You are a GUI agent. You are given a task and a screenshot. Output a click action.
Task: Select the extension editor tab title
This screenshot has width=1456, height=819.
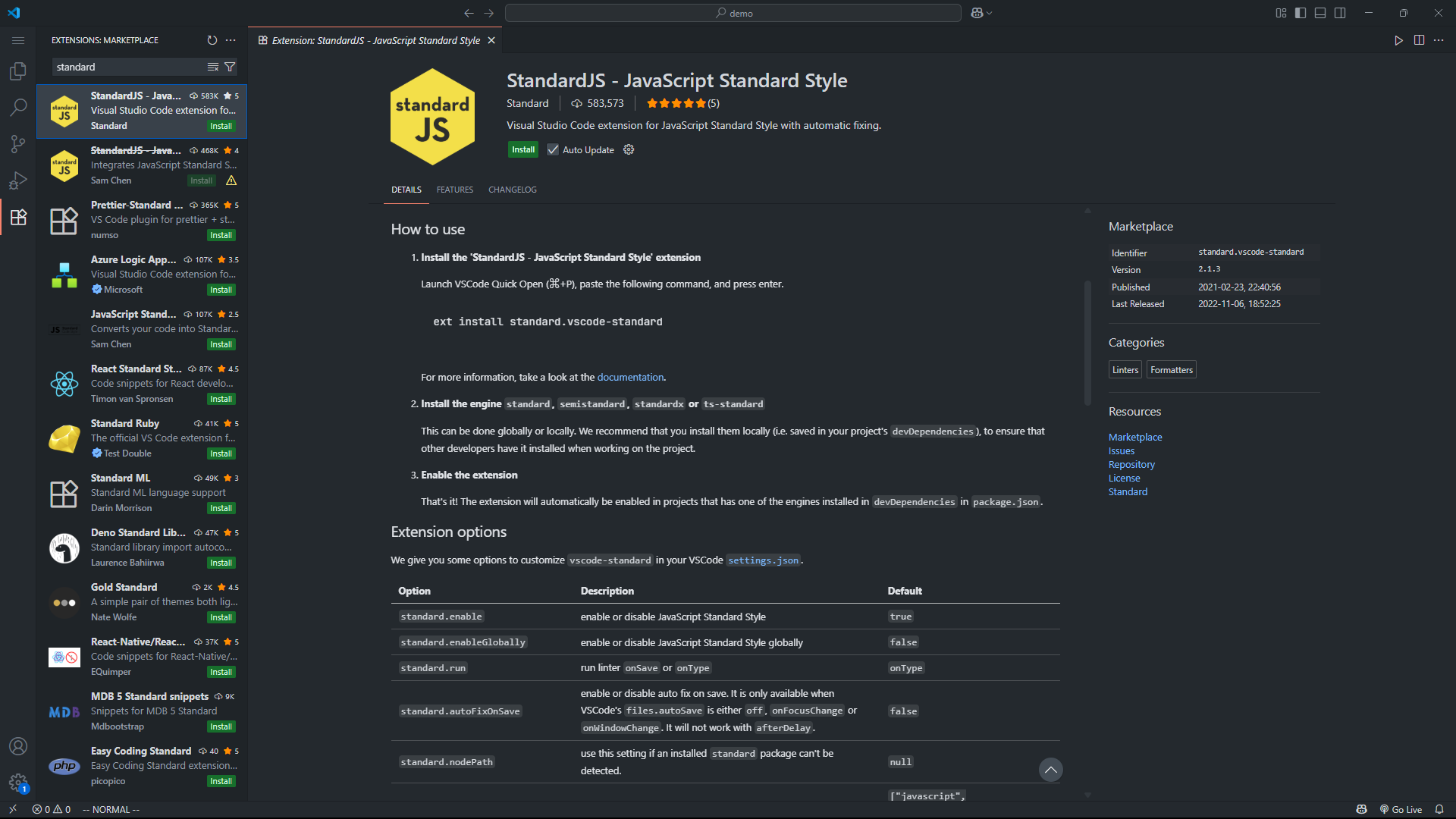[376, 40]
